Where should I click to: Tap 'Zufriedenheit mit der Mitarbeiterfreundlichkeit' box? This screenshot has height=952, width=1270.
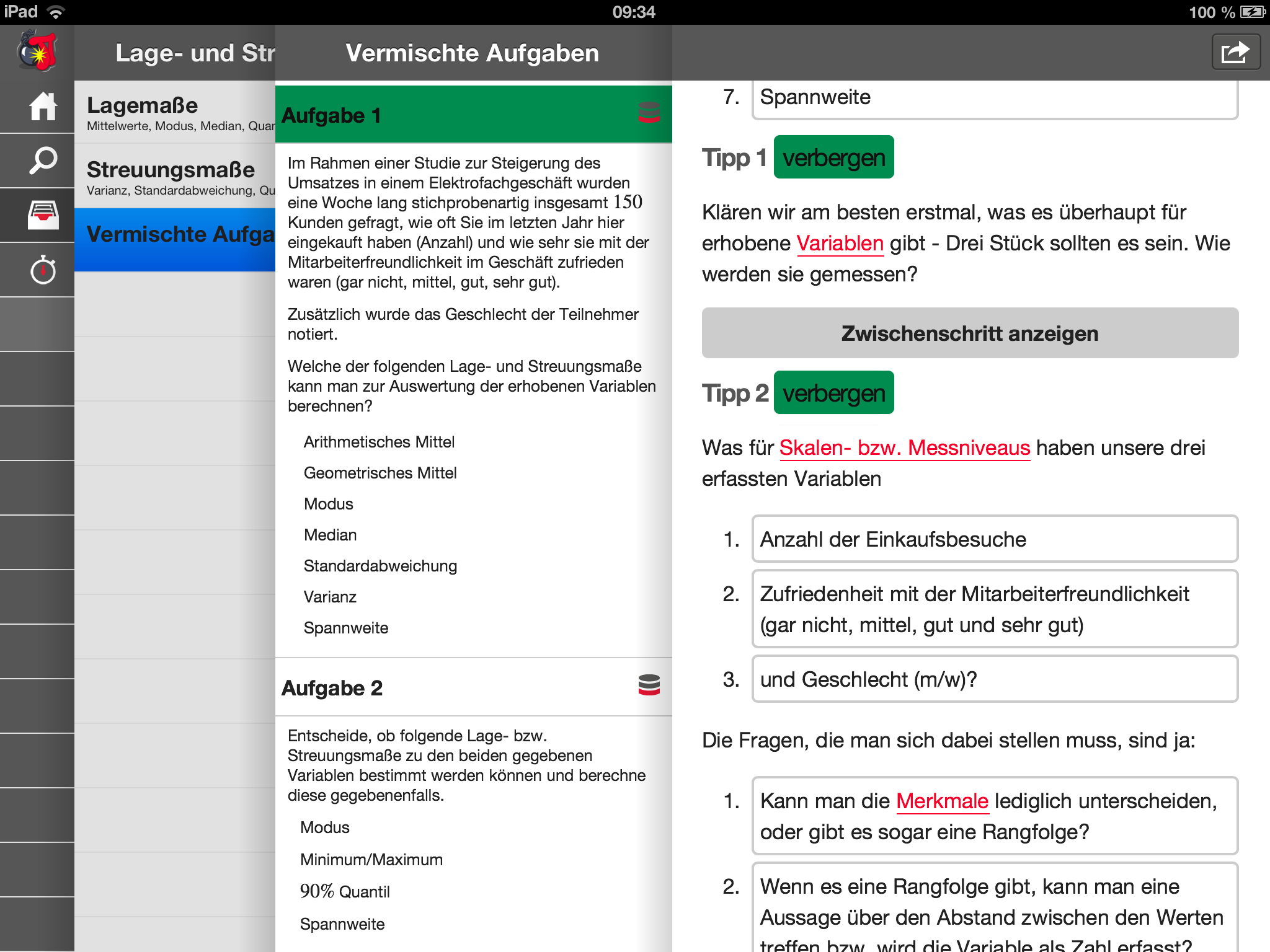995,609
